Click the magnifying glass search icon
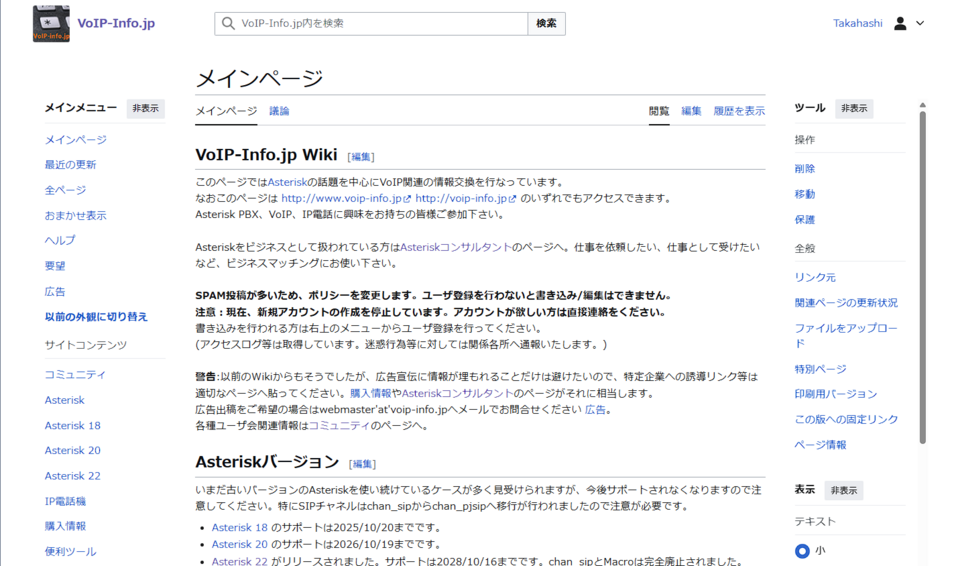Viewport: 960px width, 566px height. point(228,23)
